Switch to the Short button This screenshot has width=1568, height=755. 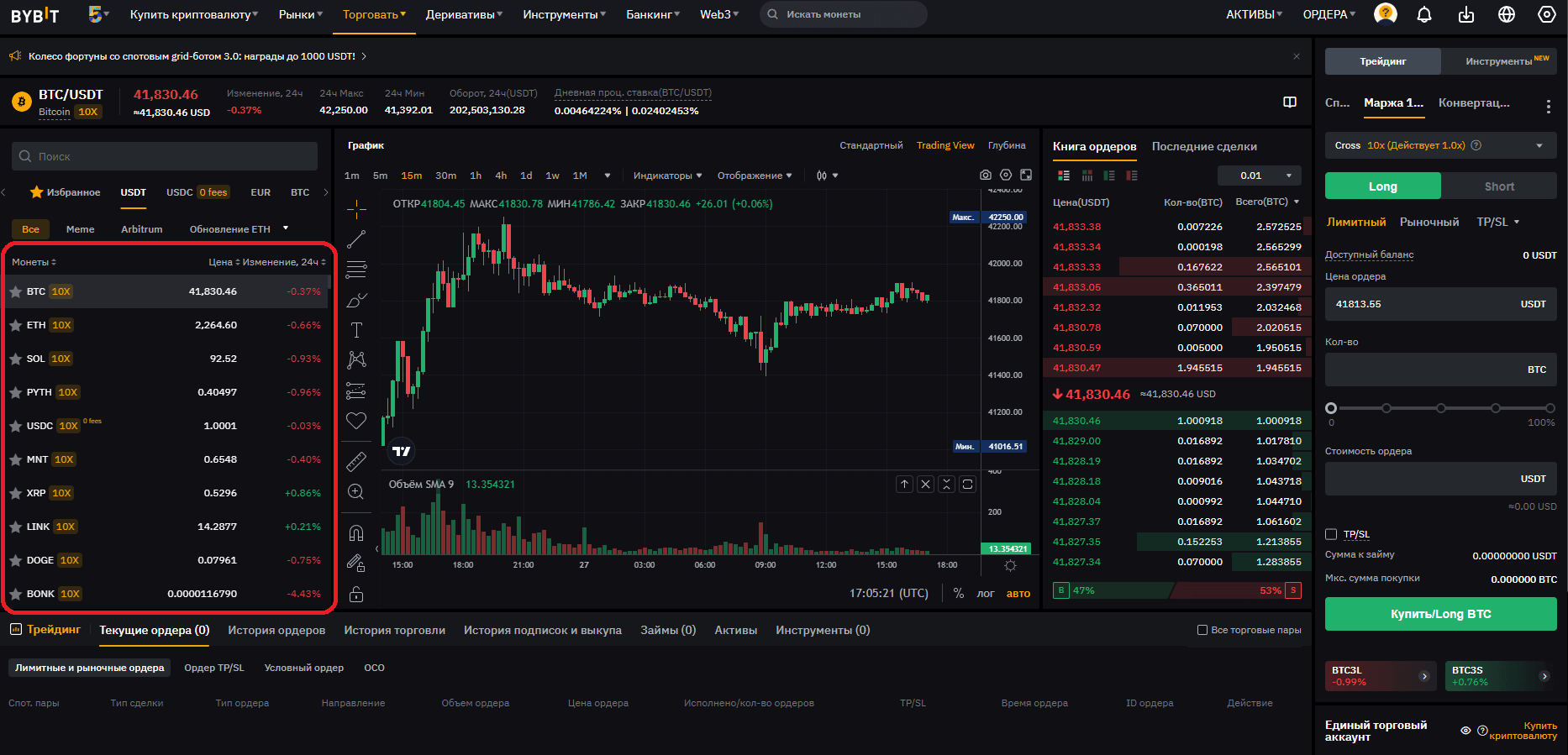coord(1499,186)
